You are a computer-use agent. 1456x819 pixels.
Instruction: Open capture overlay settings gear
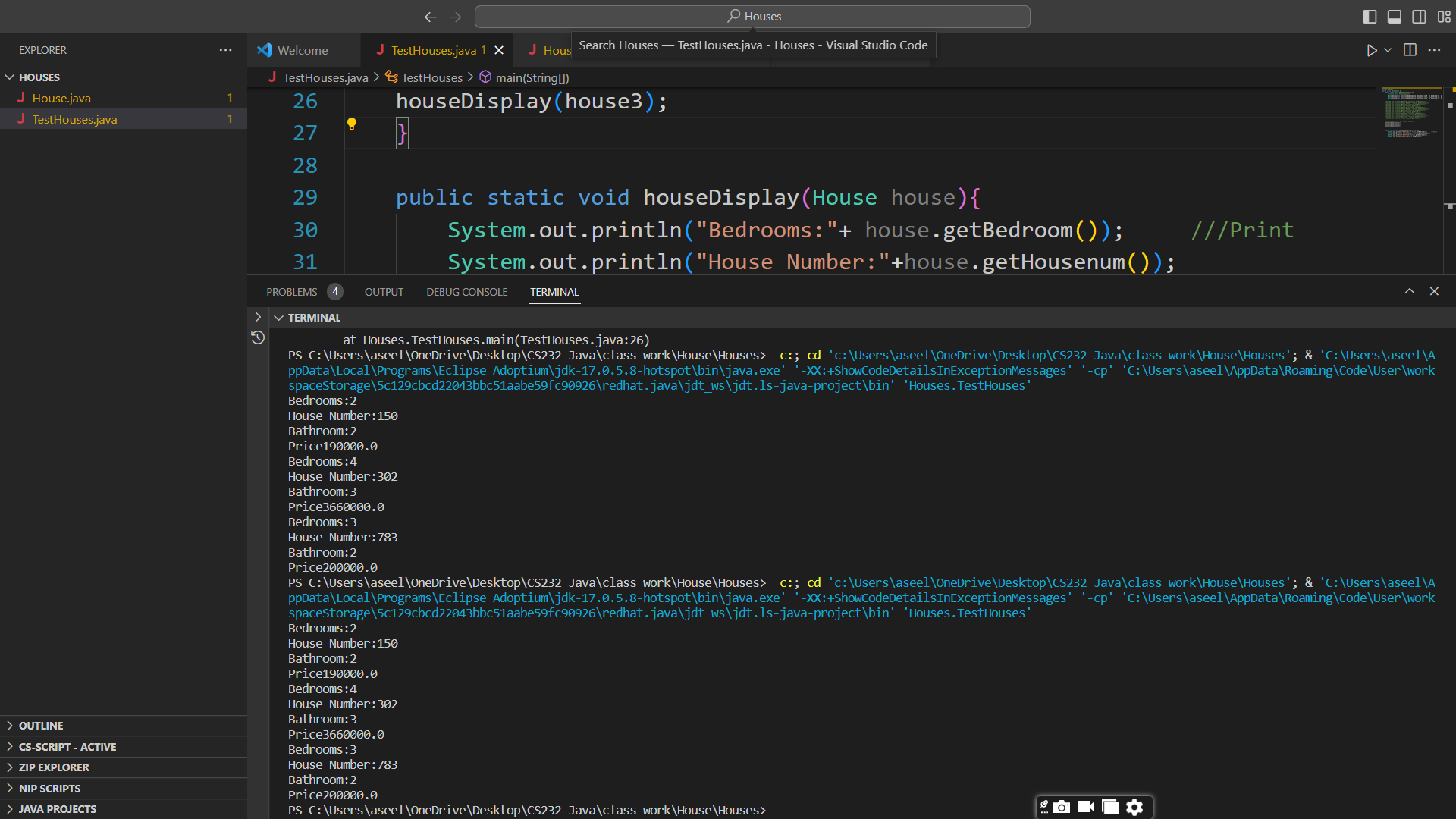pos(1134,807)
